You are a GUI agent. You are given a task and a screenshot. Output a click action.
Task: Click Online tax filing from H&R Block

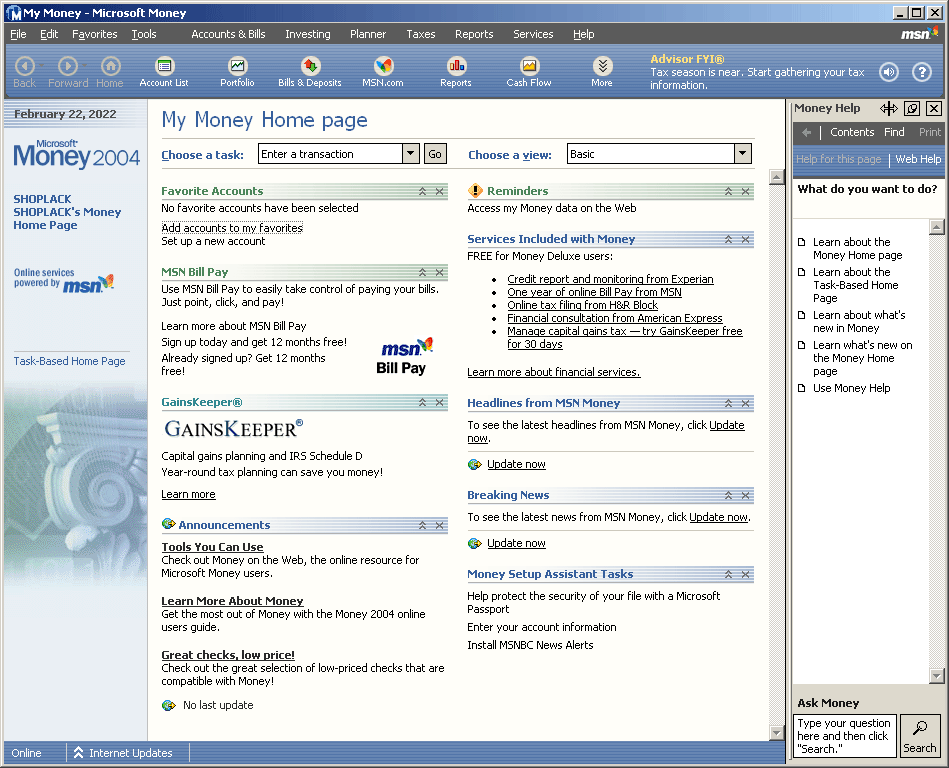tap(582, 305)
